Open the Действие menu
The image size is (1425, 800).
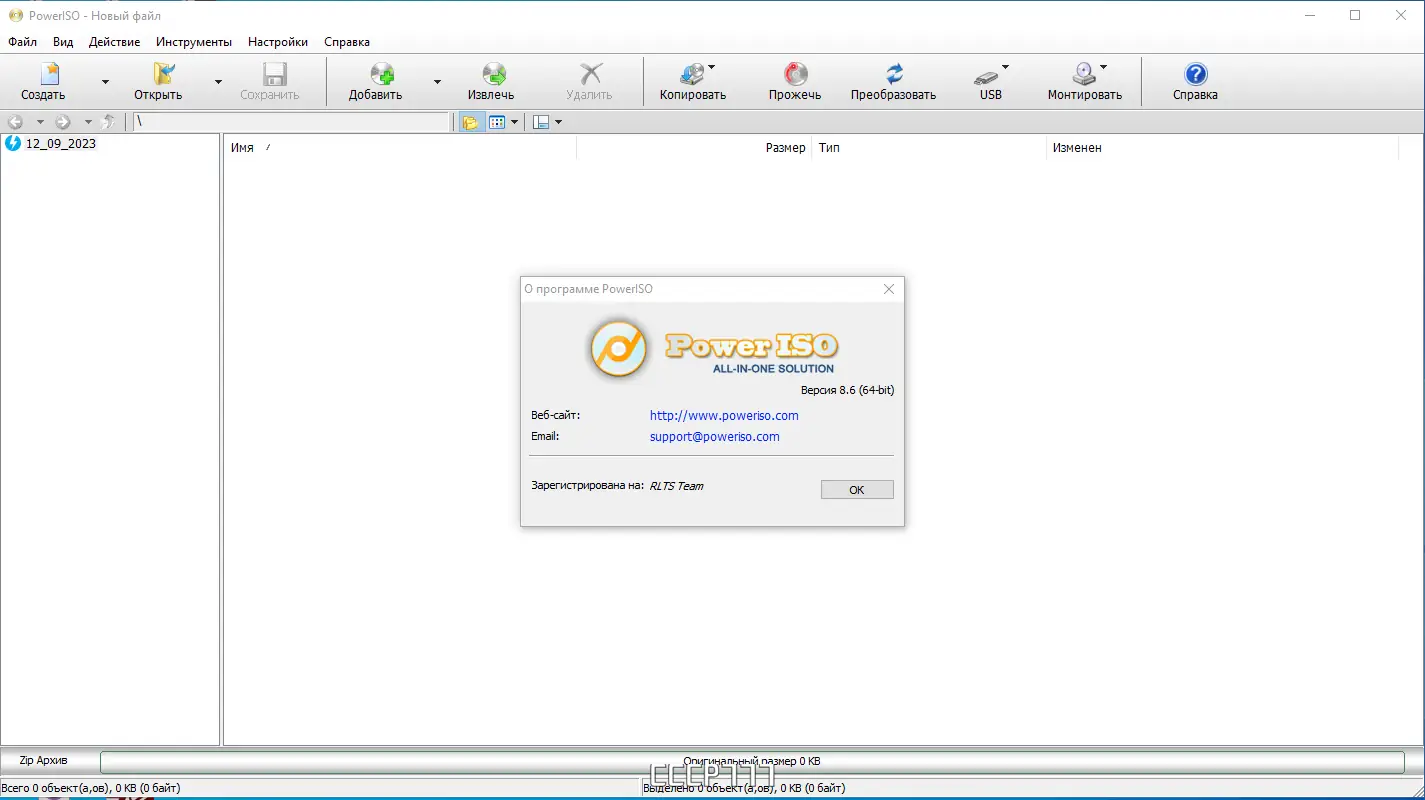point(114,42)
